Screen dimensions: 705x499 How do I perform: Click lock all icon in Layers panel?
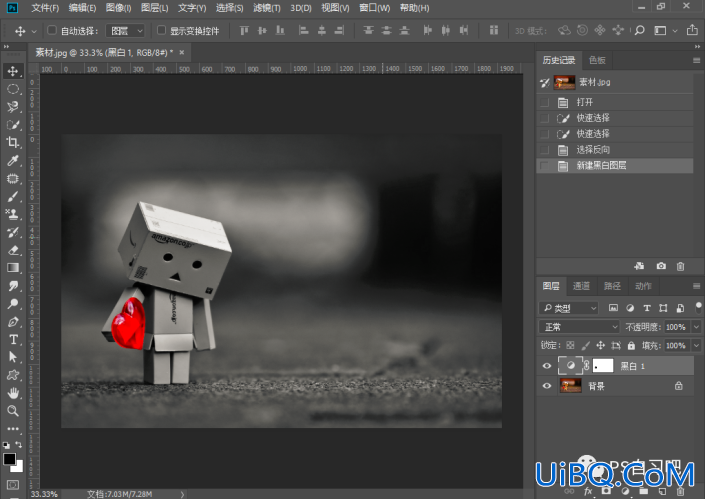pos(631,345)
